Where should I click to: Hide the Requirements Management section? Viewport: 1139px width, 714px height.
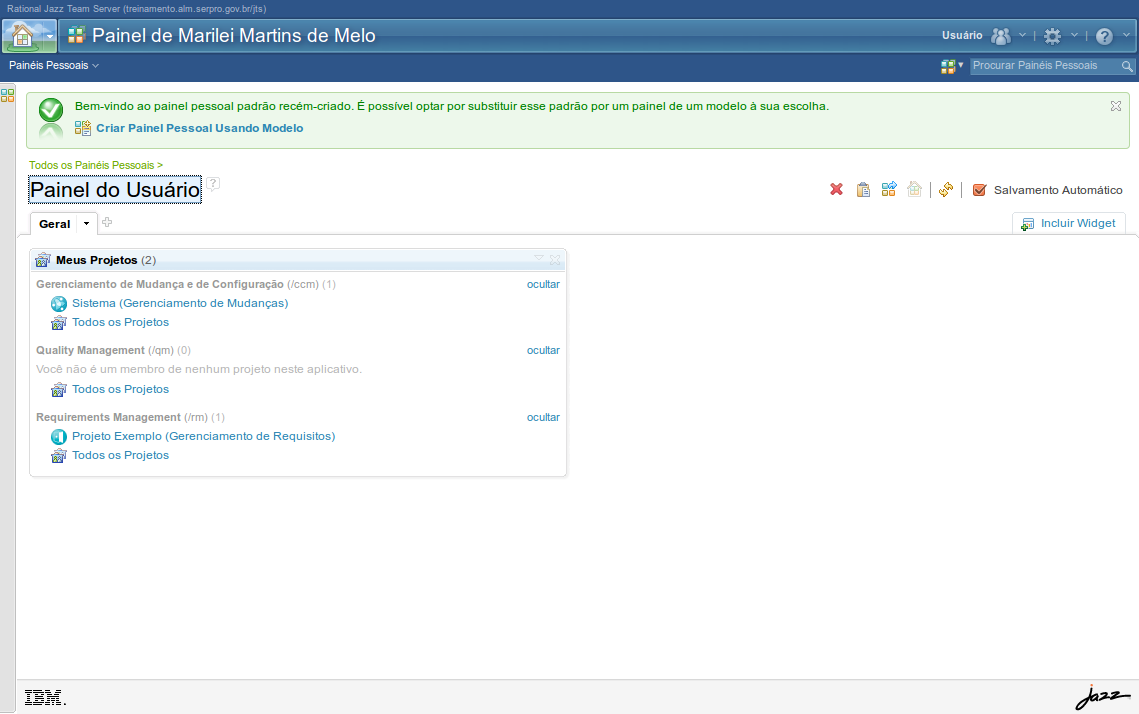(x=543, y=418)
